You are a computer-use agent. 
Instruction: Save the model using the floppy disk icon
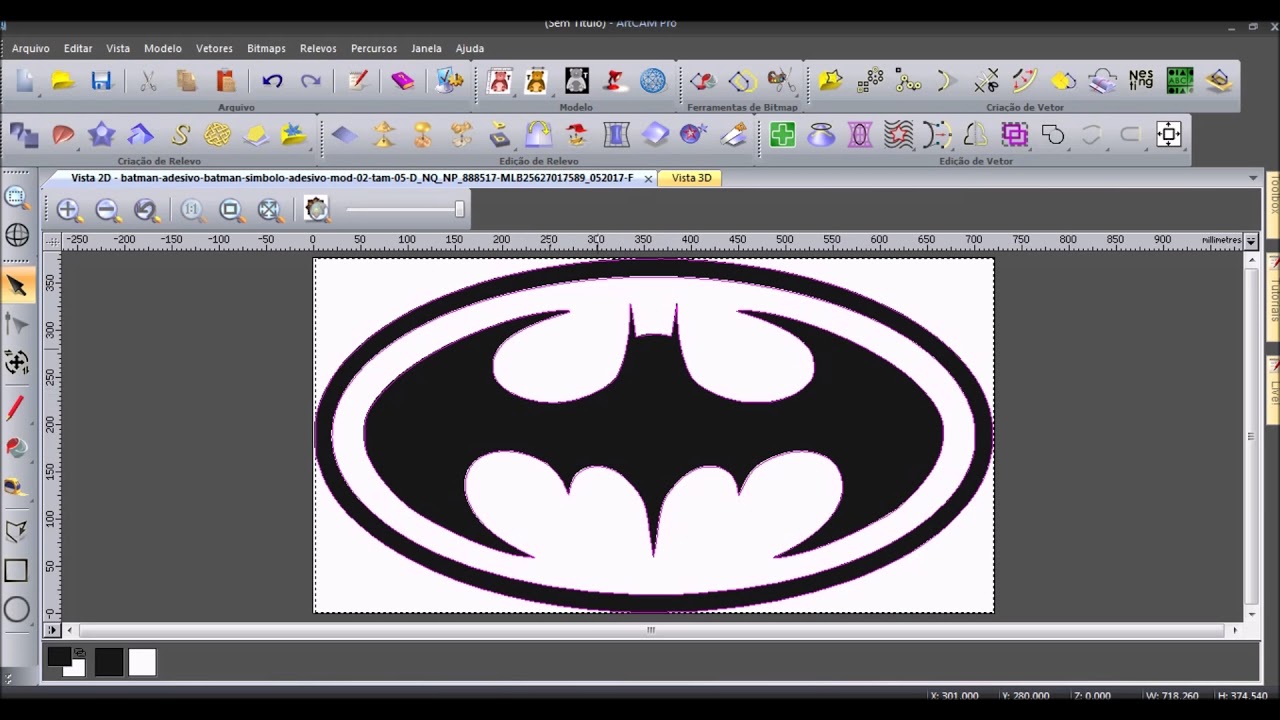pos(101,81)
